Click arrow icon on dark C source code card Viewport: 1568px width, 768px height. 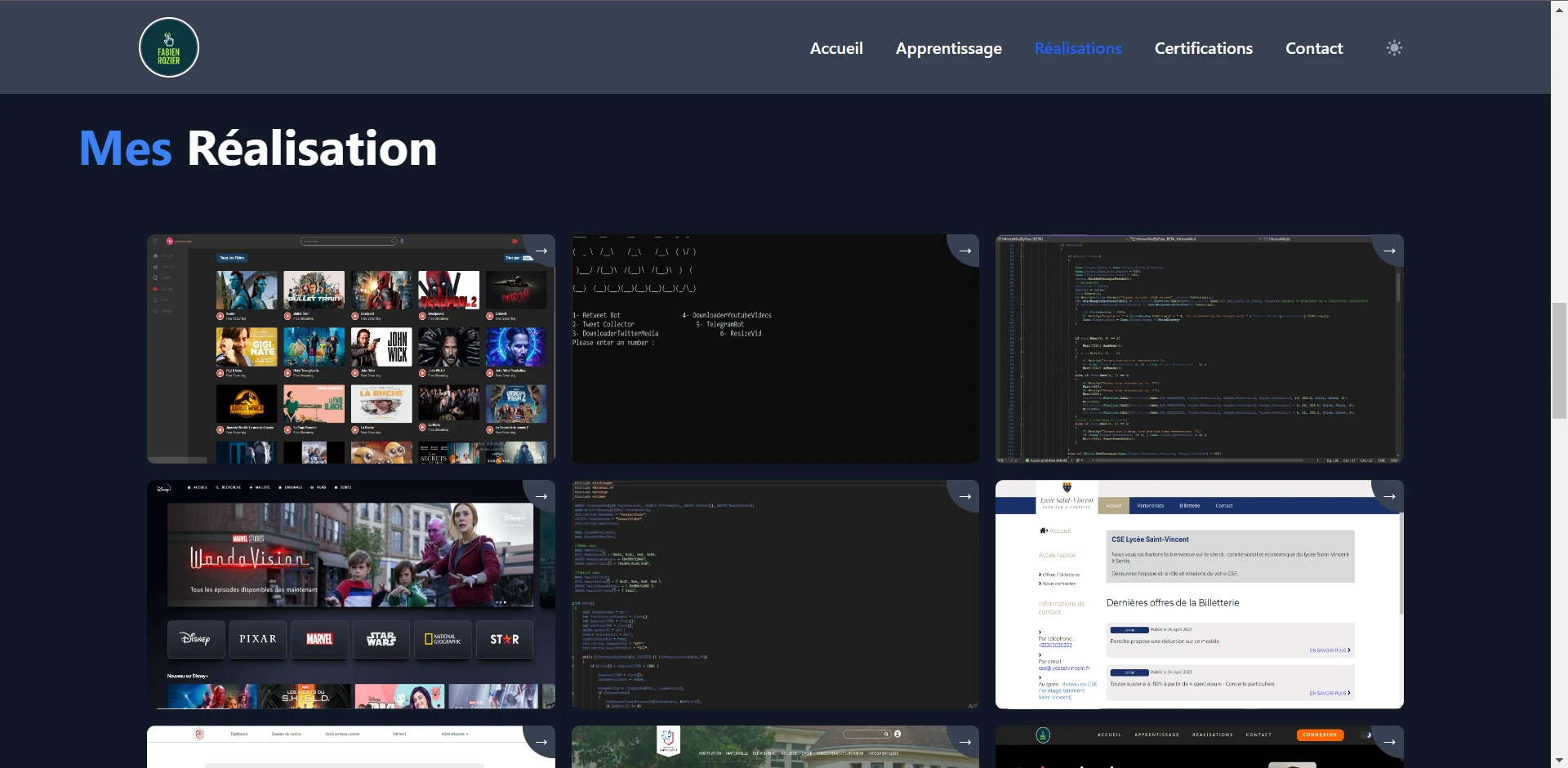(x=964, y=496)
